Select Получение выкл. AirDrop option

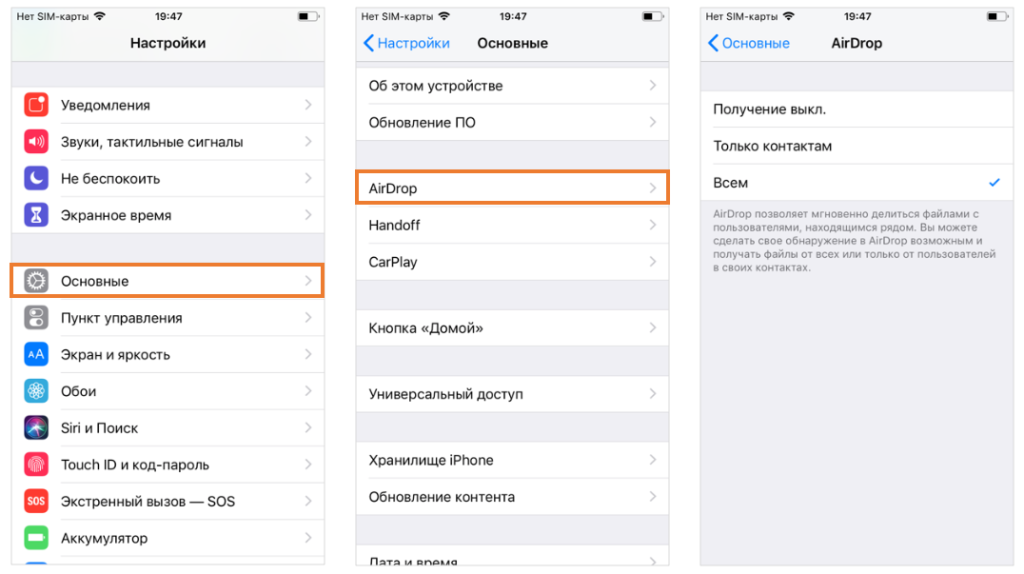point(856,109)
